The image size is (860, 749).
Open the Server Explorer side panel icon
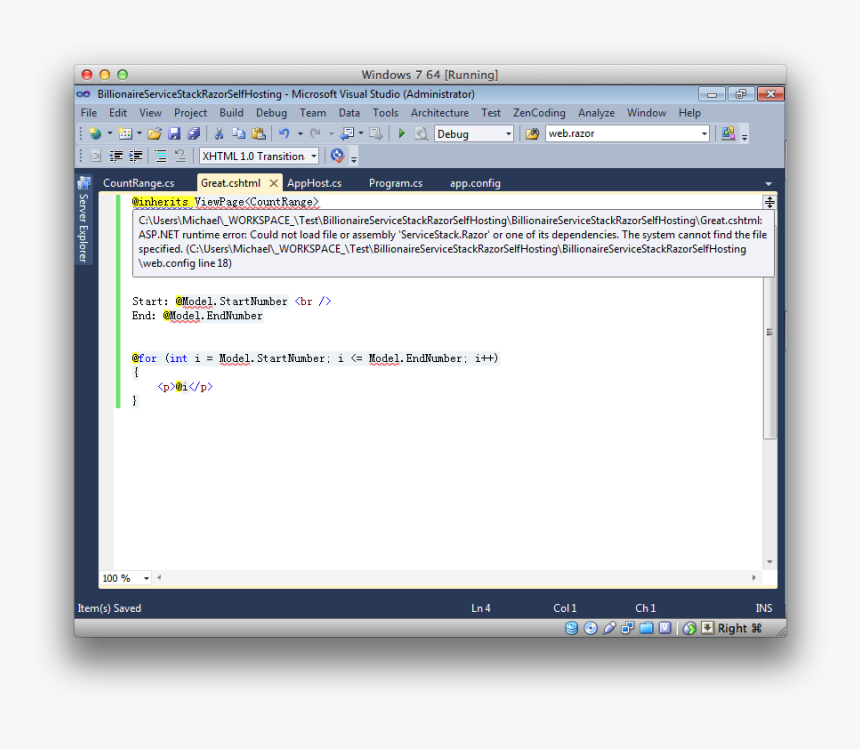tap(84, 183)
